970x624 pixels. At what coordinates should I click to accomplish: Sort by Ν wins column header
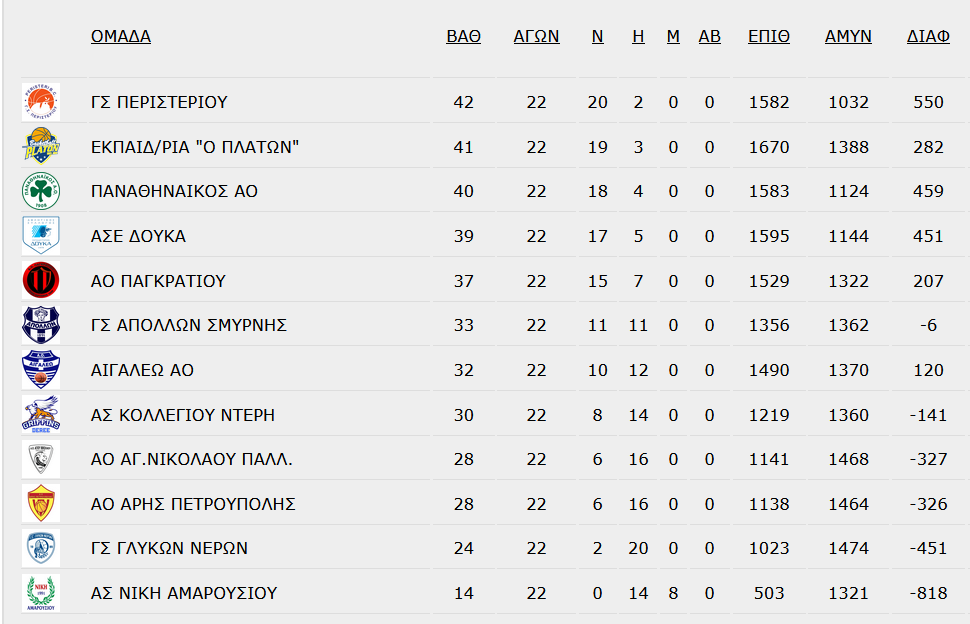pyautogui.click(x=598, y=36)
